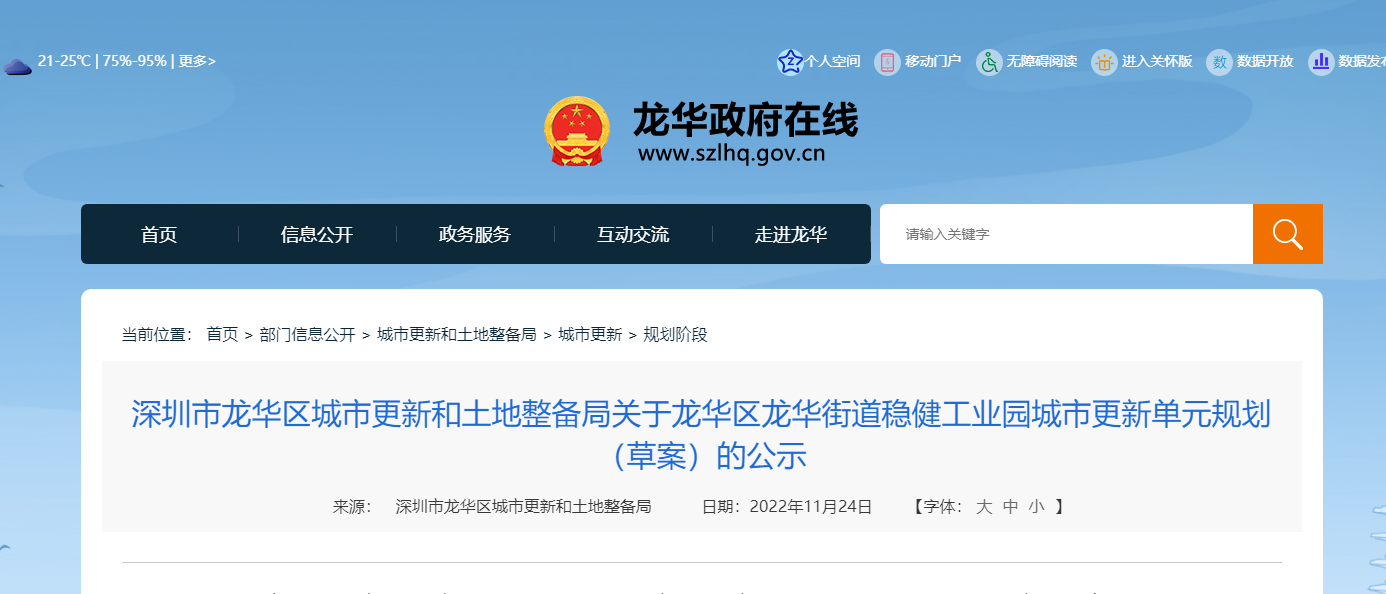Open the 数据开放 icon
The image size is (1386, 594).
(1219, 62)
